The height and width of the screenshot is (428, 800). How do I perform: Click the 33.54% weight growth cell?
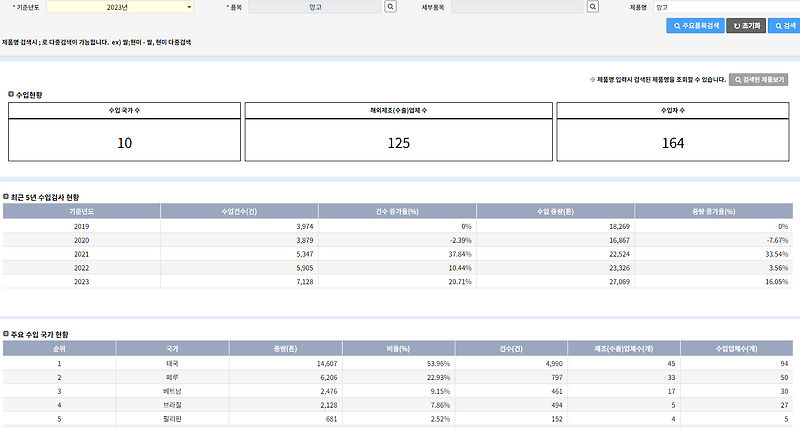[714, 254]
